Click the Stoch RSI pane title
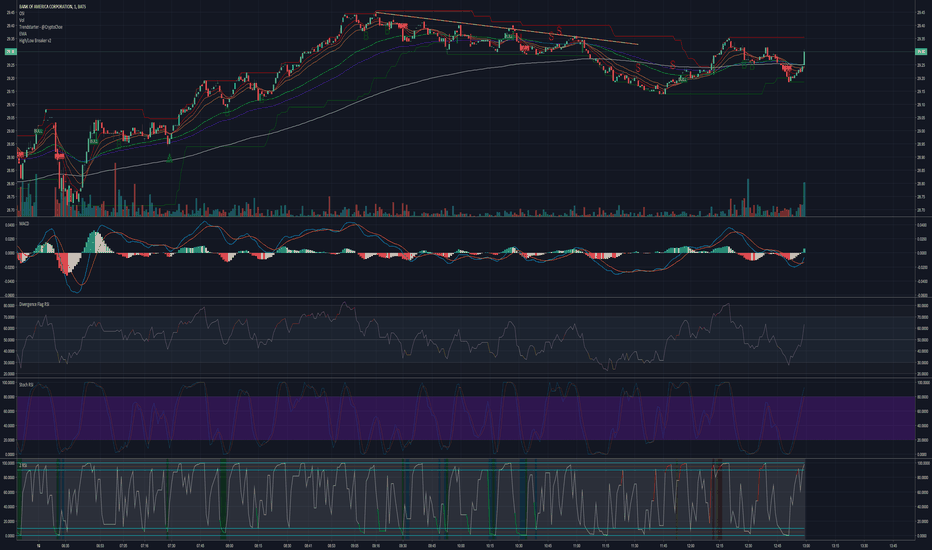The image size is (932, 550). pyautogui.click(x=26, y=385)
